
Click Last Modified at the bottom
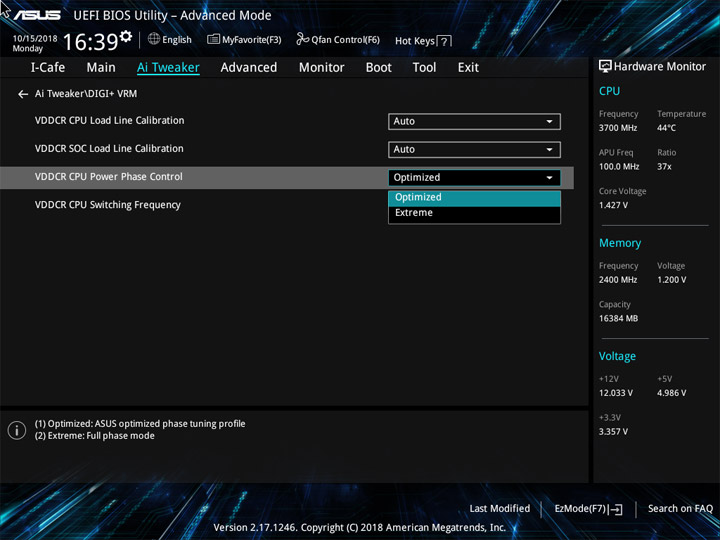[x=500, y=509]
